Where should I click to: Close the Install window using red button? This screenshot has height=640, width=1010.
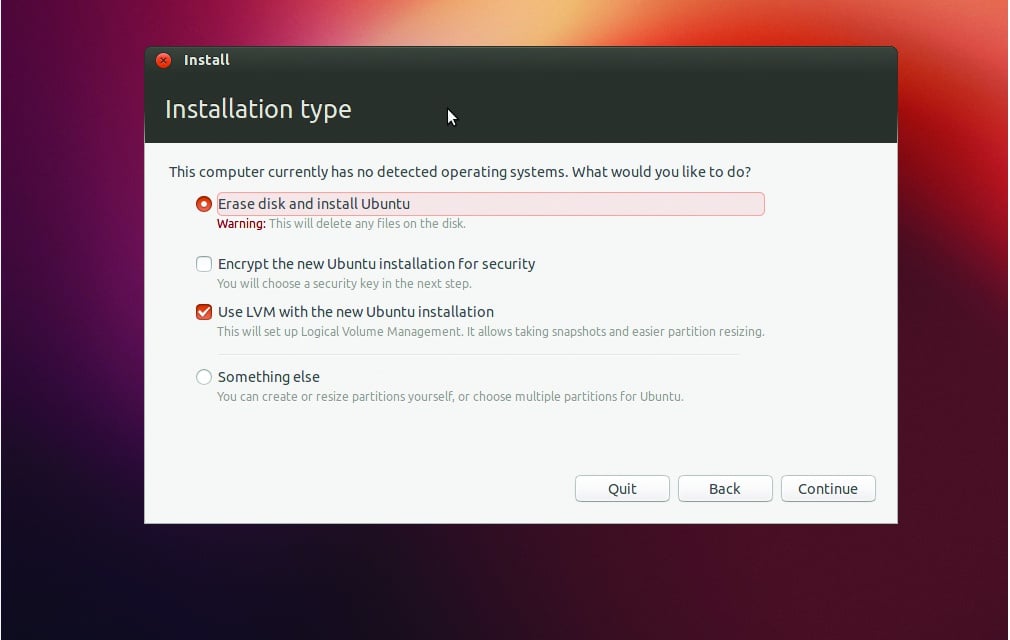pyautogui.click(x=163, y=60)
